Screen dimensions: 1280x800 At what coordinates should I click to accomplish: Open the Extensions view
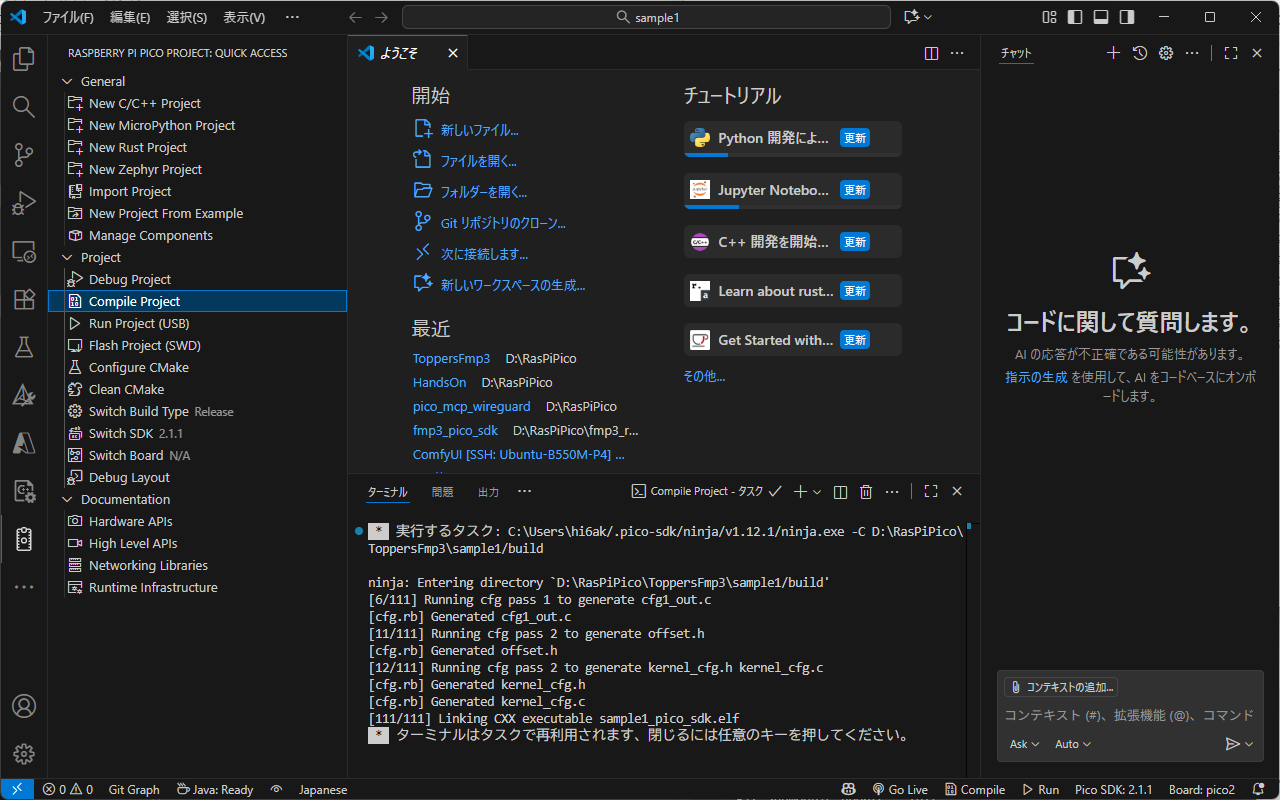point(23,299)
